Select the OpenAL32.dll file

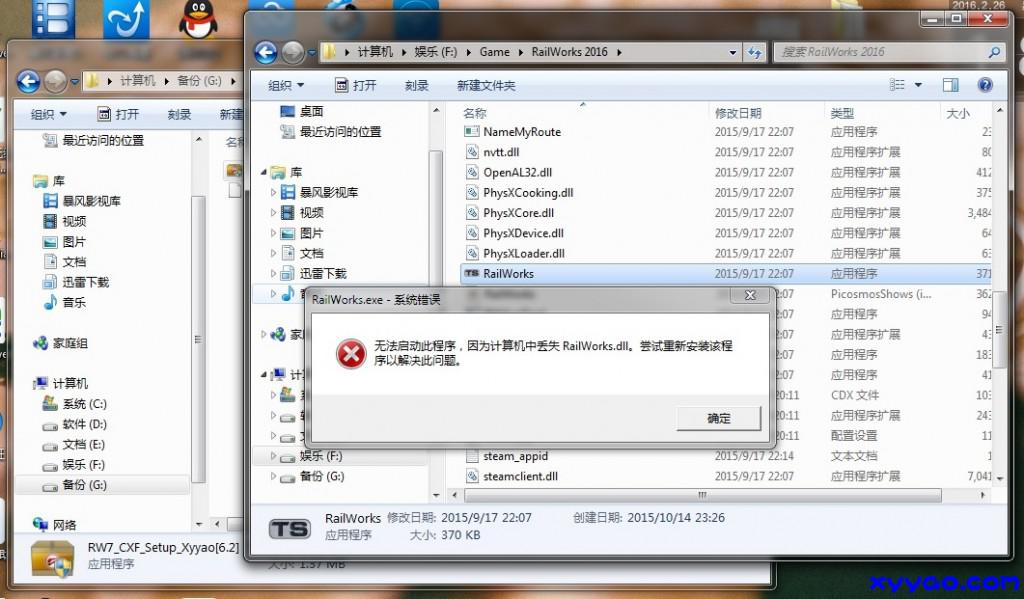[517, 172]
